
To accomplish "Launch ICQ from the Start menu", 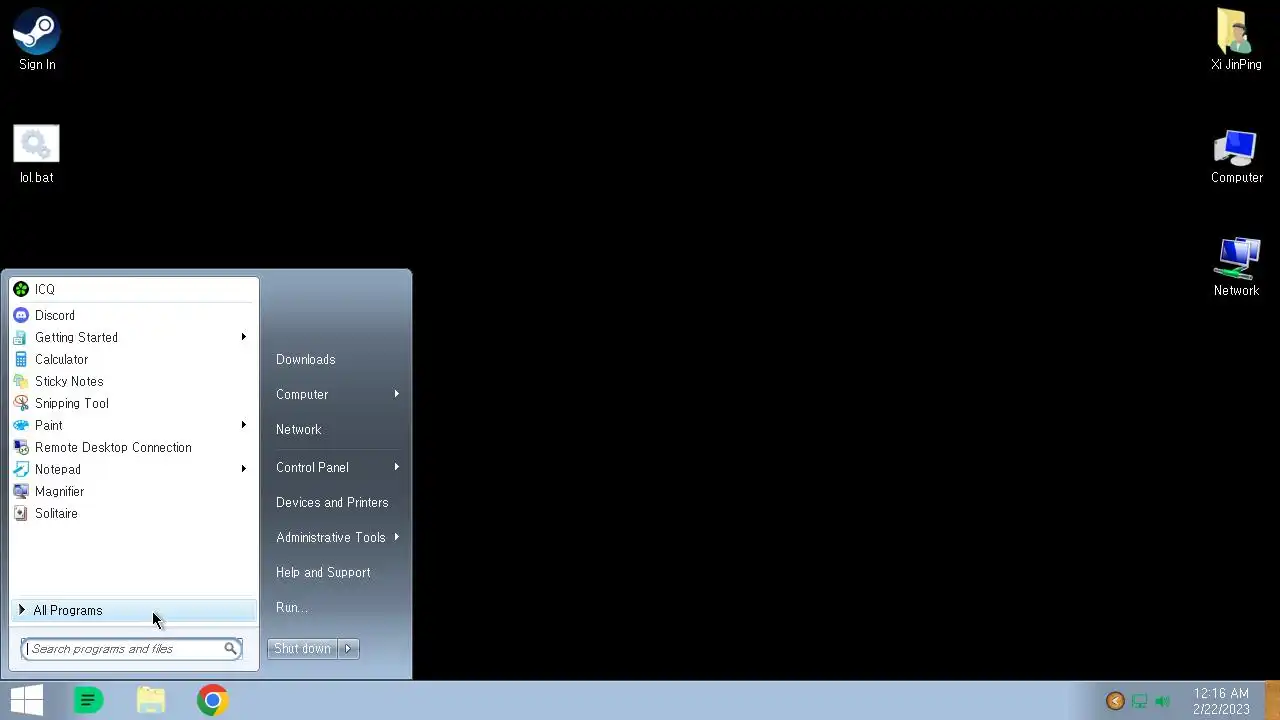I will pos(134,289).
